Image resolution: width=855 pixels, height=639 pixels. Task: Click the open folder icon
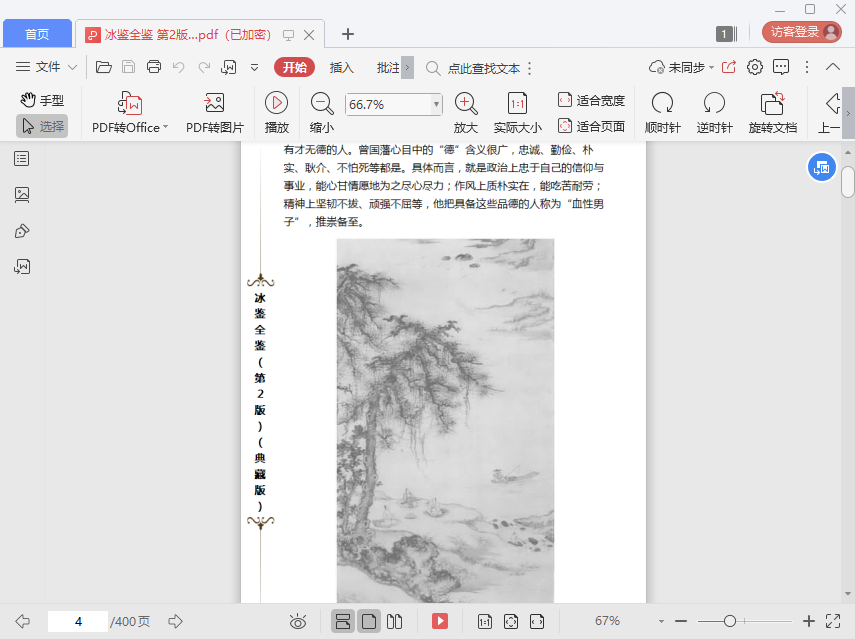coord(104,67)
